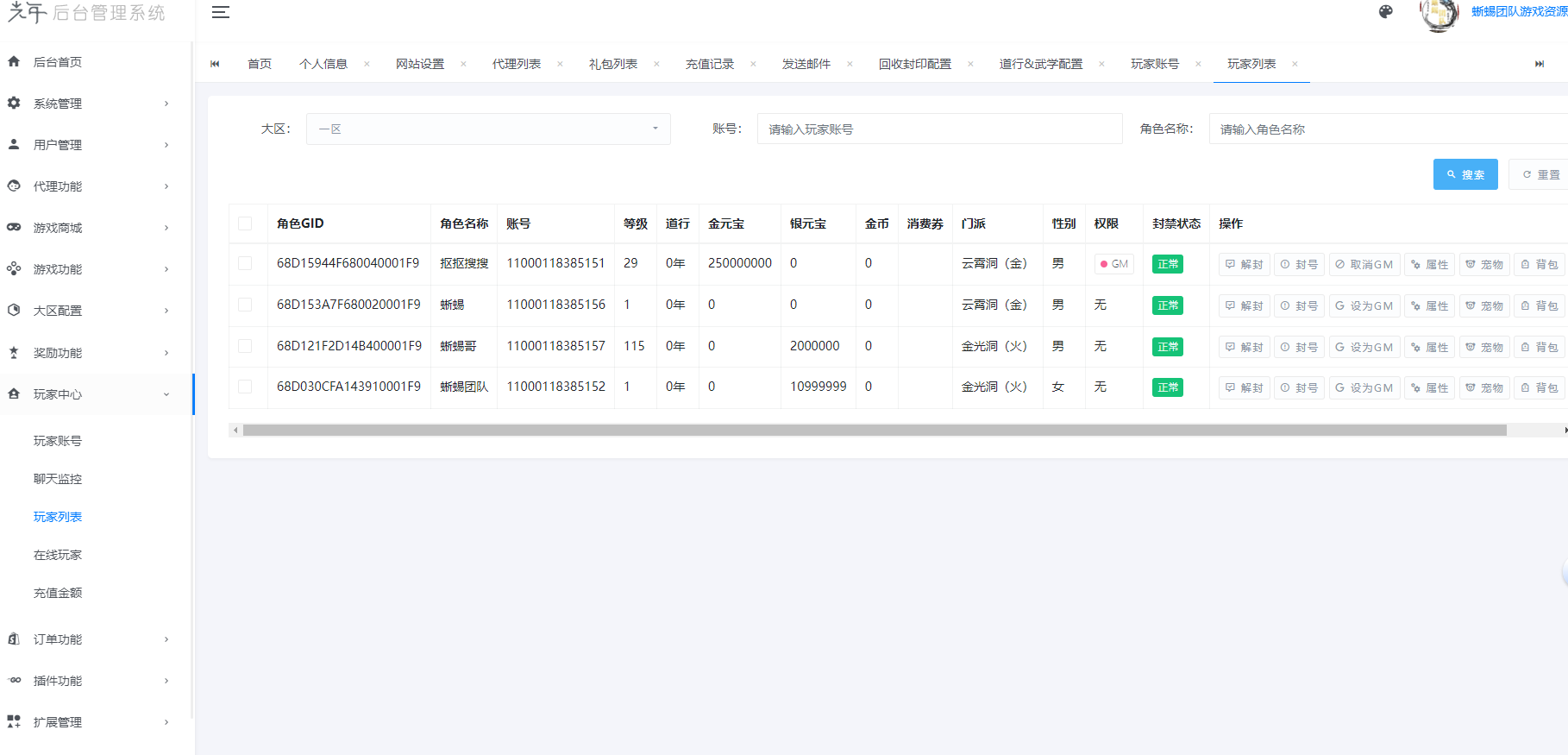
Task: Focus the 账号 player account input
Action: [x=939, y=129]
